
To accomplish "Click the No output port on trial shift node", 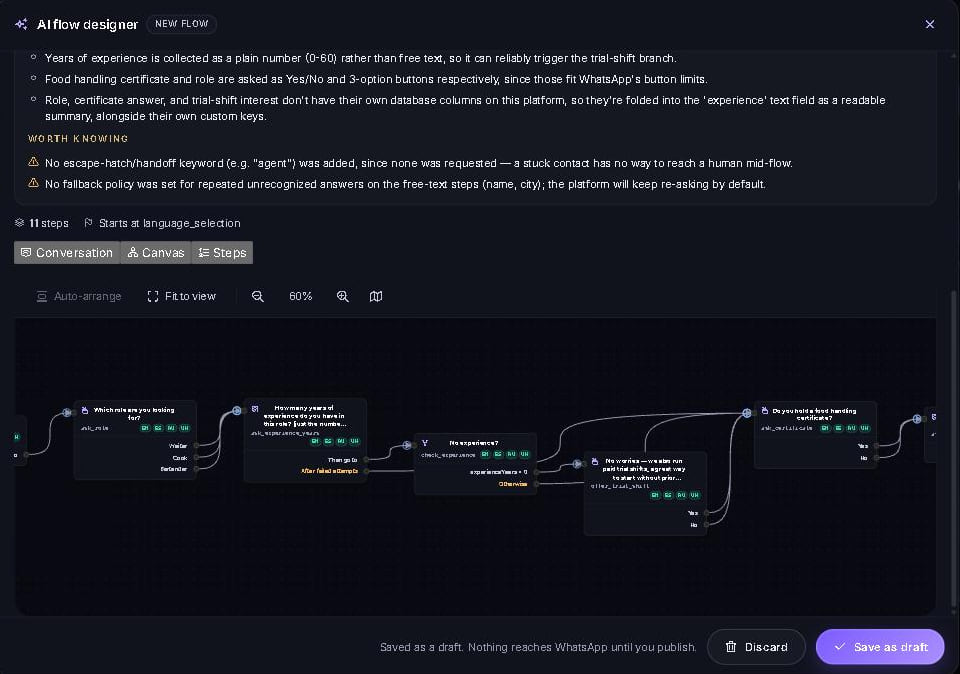I will click(706, 525).
